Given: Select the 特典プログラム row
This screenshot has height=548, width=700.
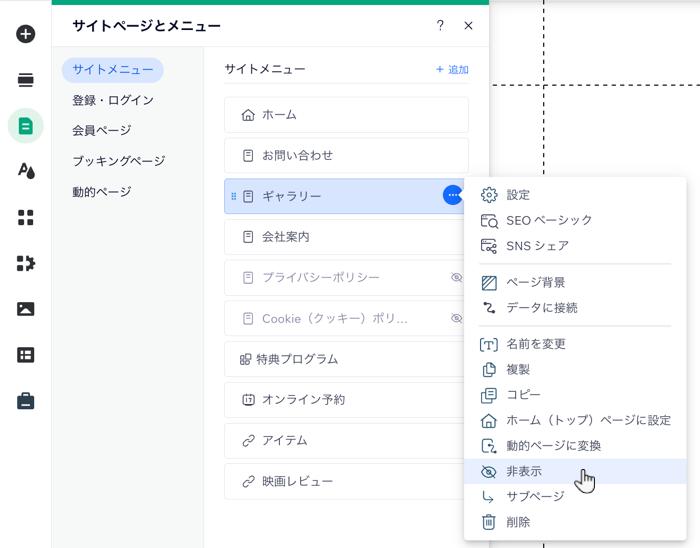Looking at the screenshot, I should [344, 359].
